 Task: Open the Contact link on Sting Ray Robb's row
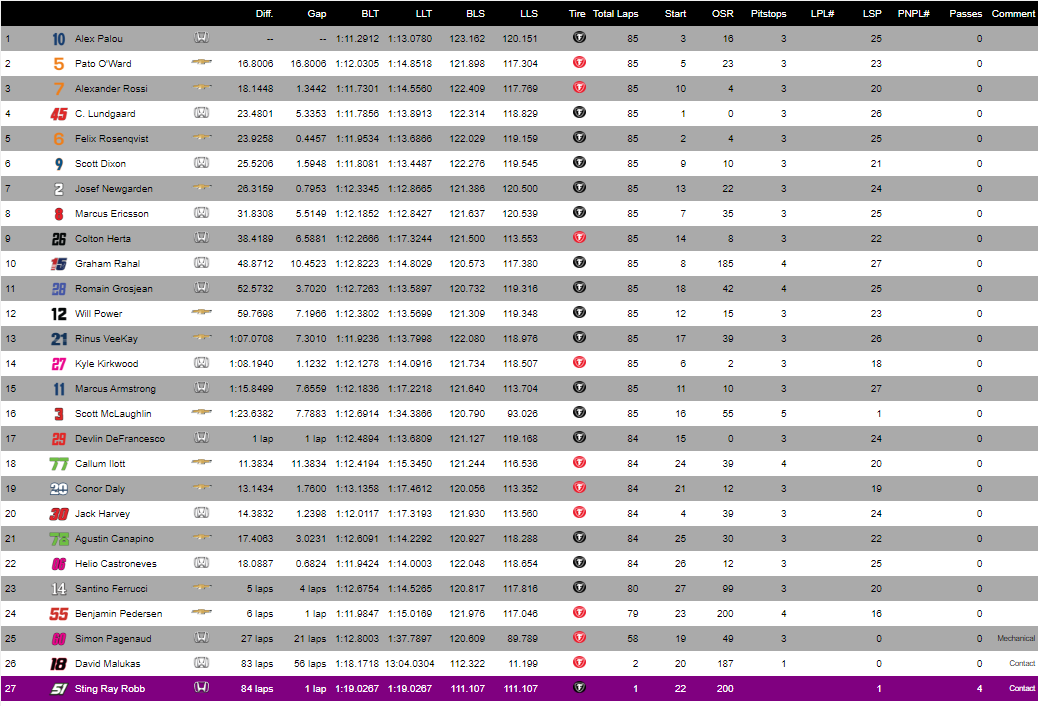1022,688
